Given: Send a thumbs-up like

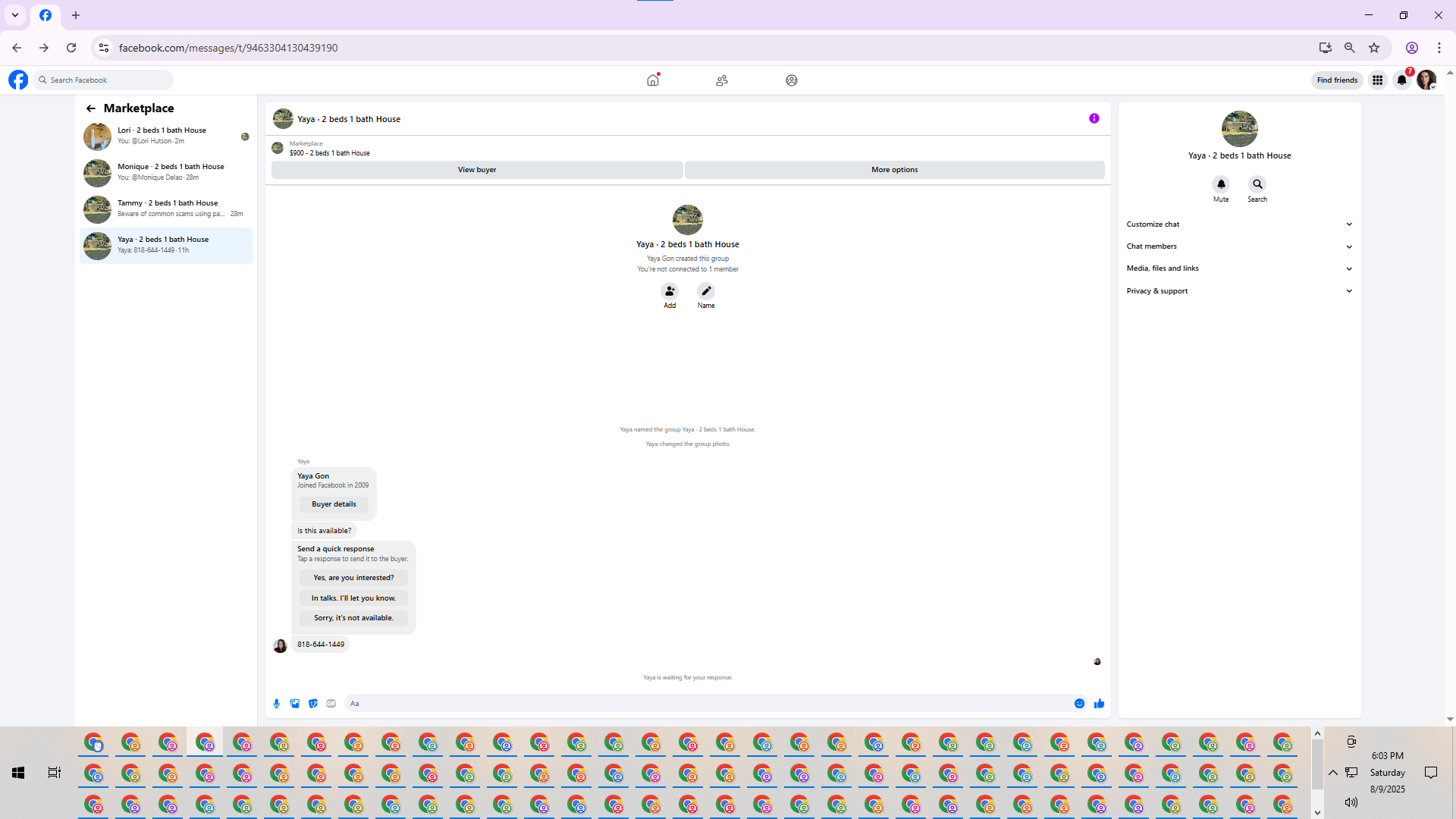Looking at the screenshot, I should pyautogui.click(x=1099, y=704).
